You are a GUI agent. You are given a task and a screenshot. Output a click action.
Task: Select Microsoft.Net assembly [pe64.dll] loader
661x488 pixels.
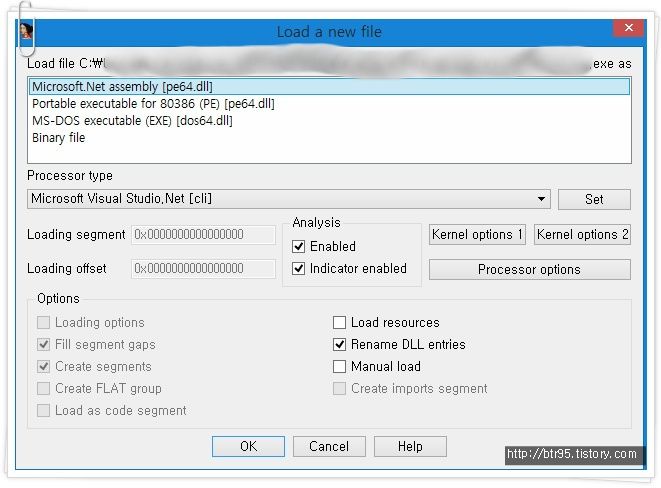(330, 87)
